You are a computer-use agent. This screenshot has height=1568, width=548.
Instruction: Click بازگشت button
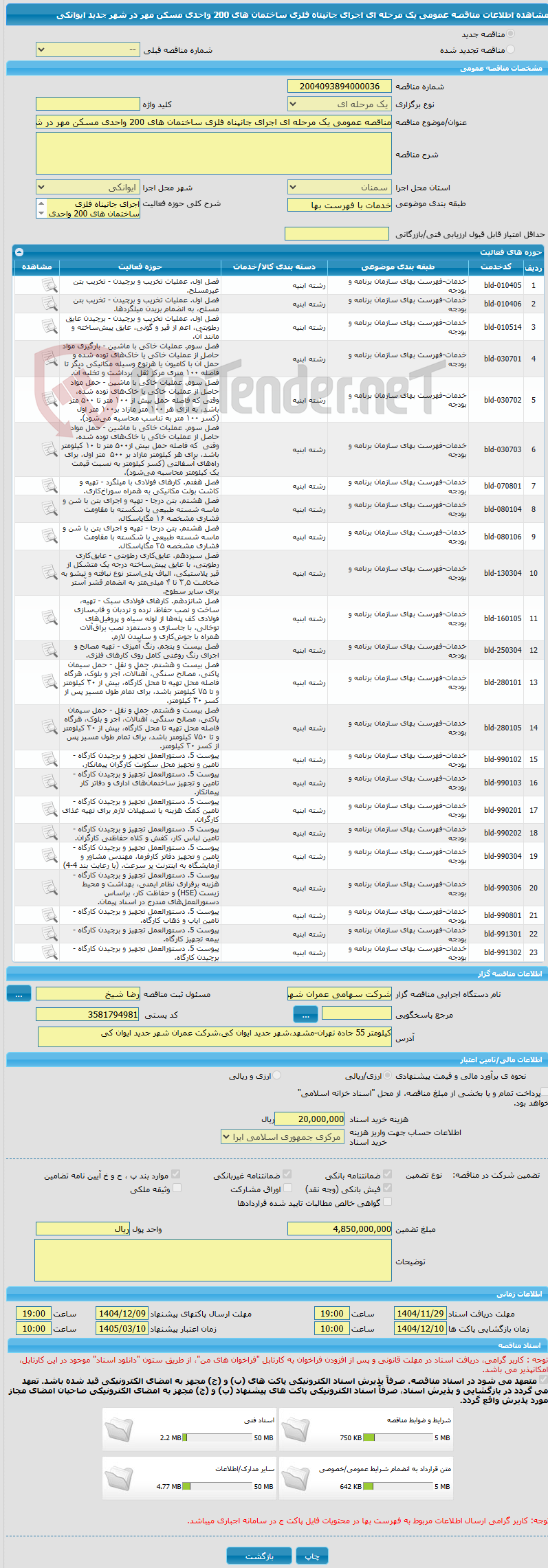[x=259, y=1556]
